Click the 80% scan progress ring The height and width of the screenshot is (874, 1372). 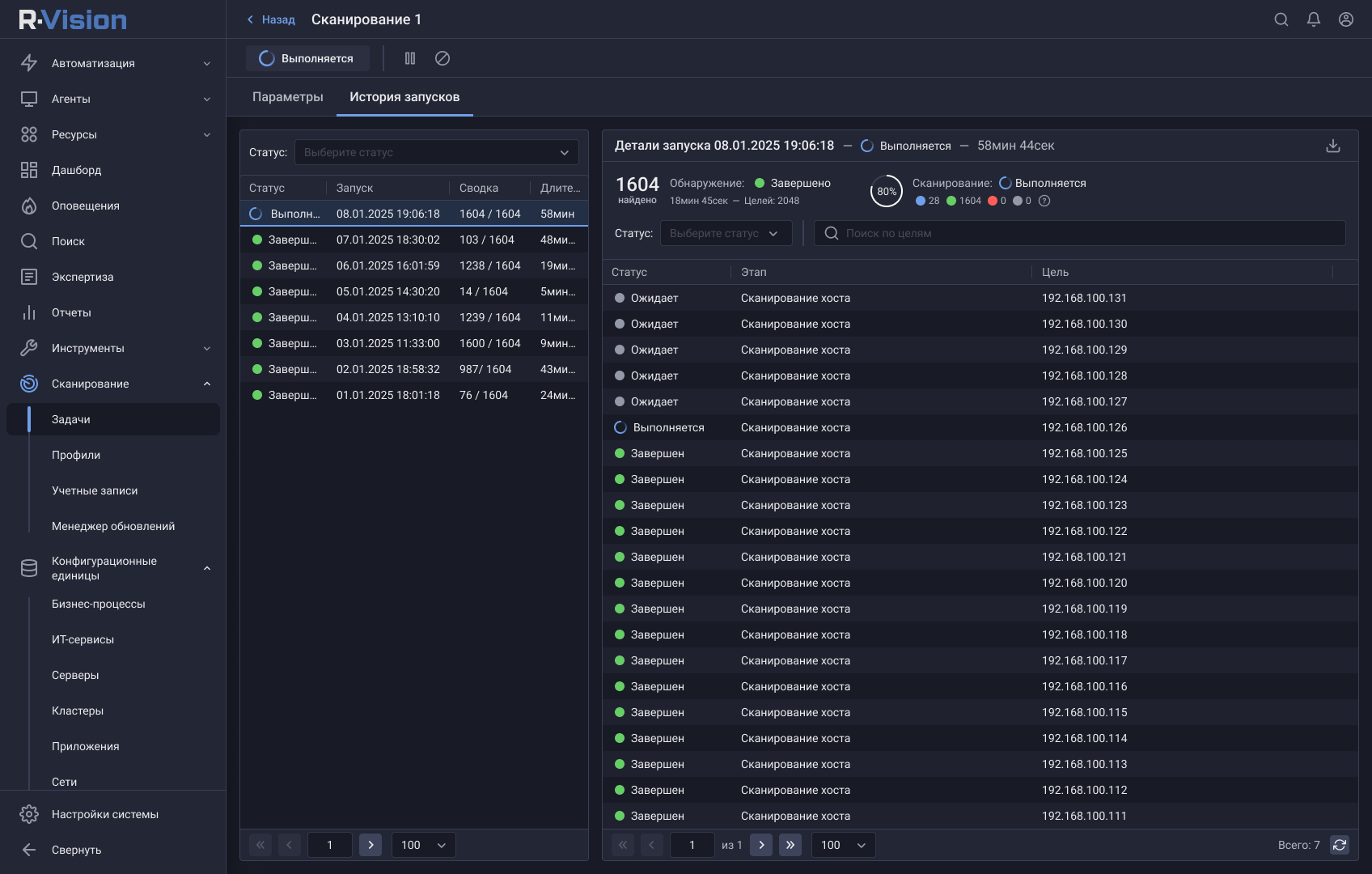tap(887, 191)
